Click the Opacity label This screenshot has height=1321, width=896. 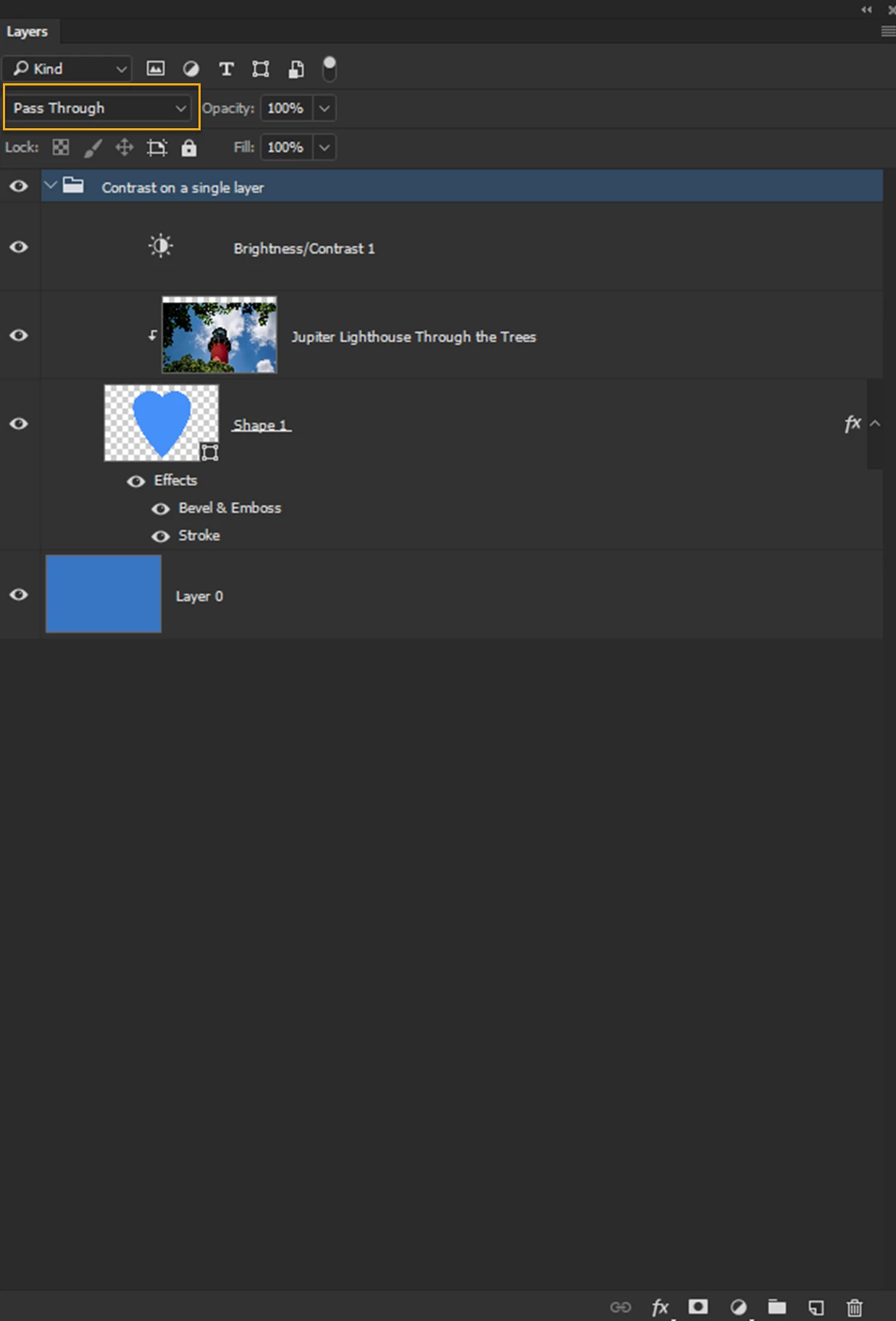click(x=228, y=108)
